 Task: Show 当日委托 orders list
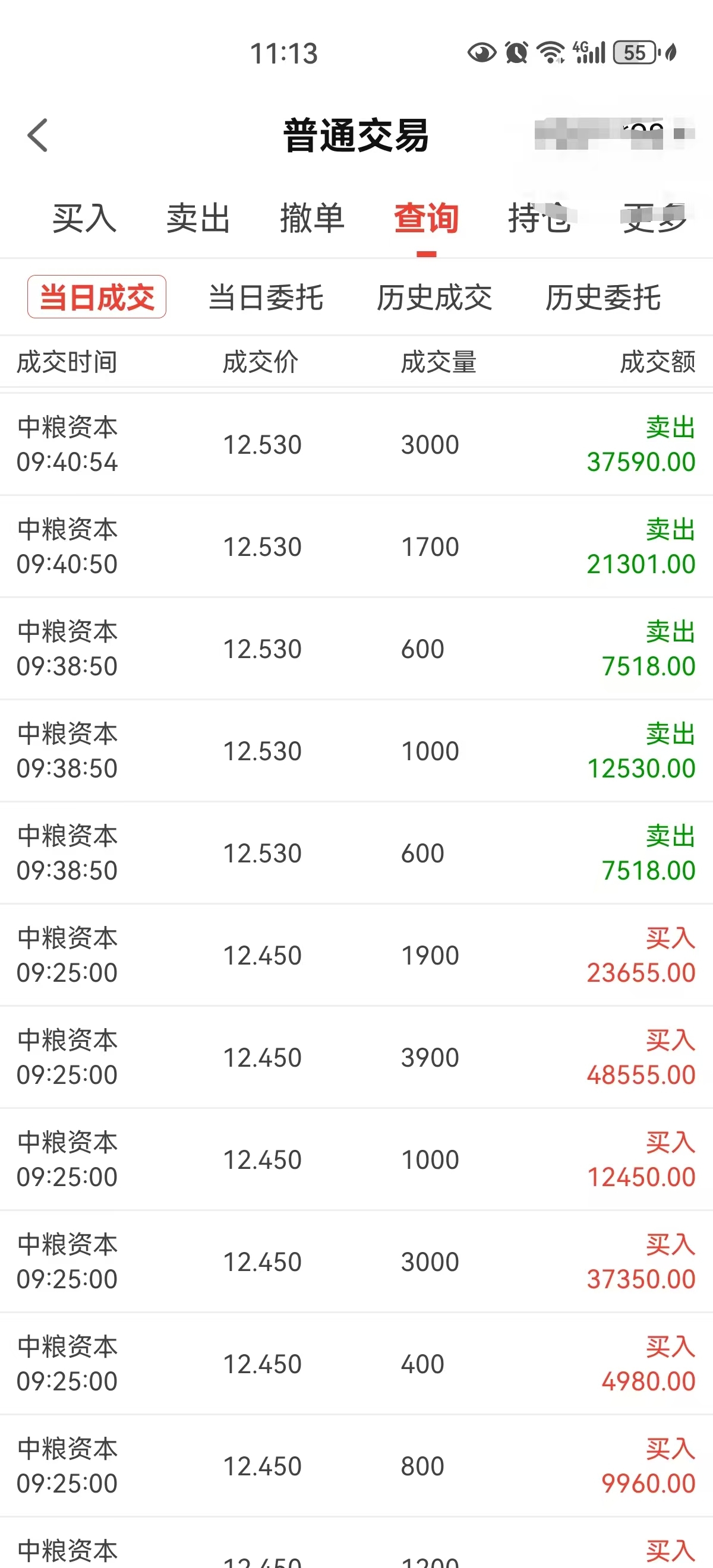click(x=266, y=298)
